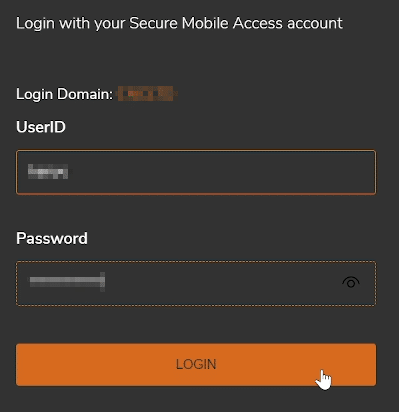Focus the UserID input field
This screenshot has height=412, width=399.
click(x=196, y=172)
